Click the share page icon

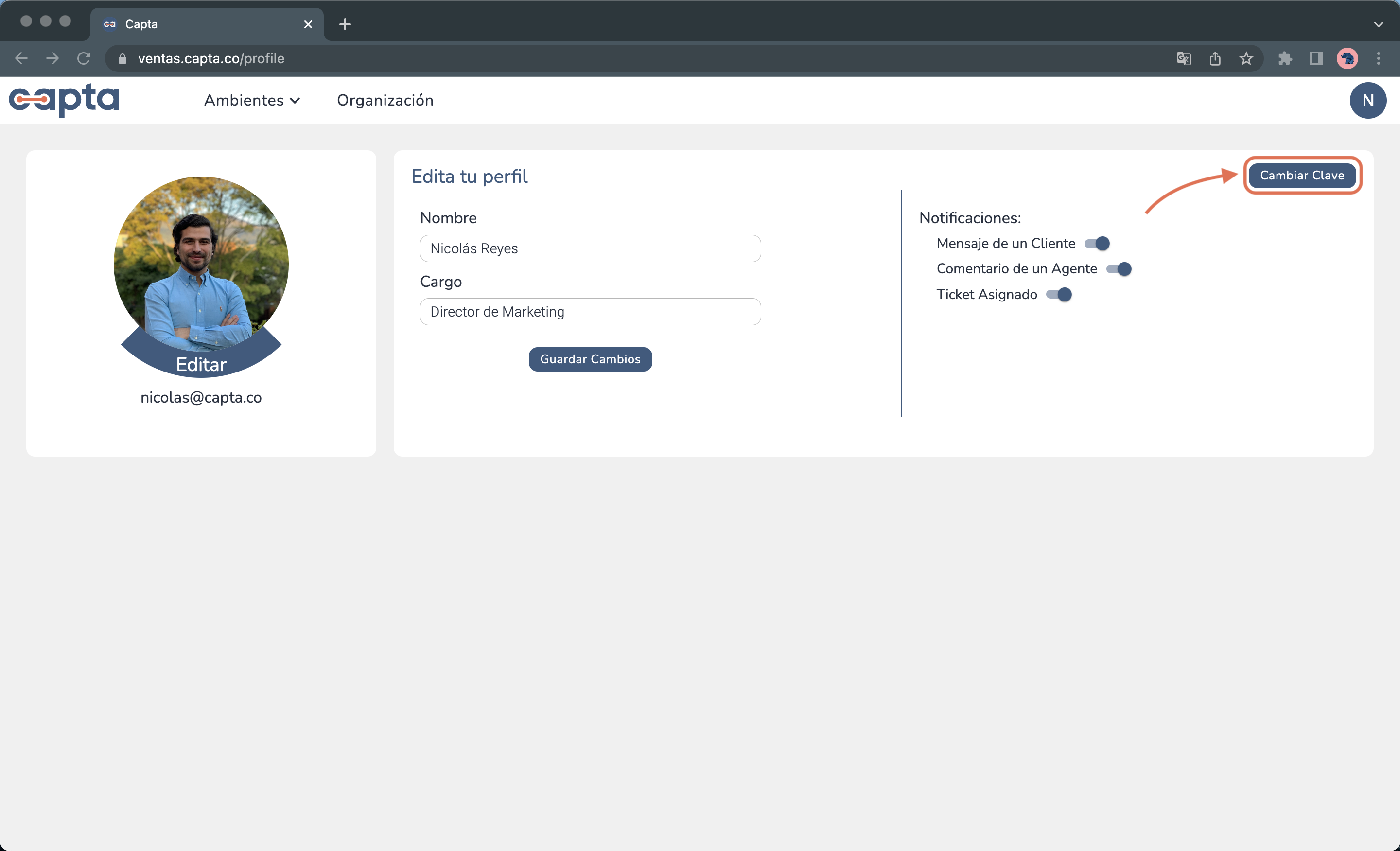pyautogui.click(x=1215, y=58)
